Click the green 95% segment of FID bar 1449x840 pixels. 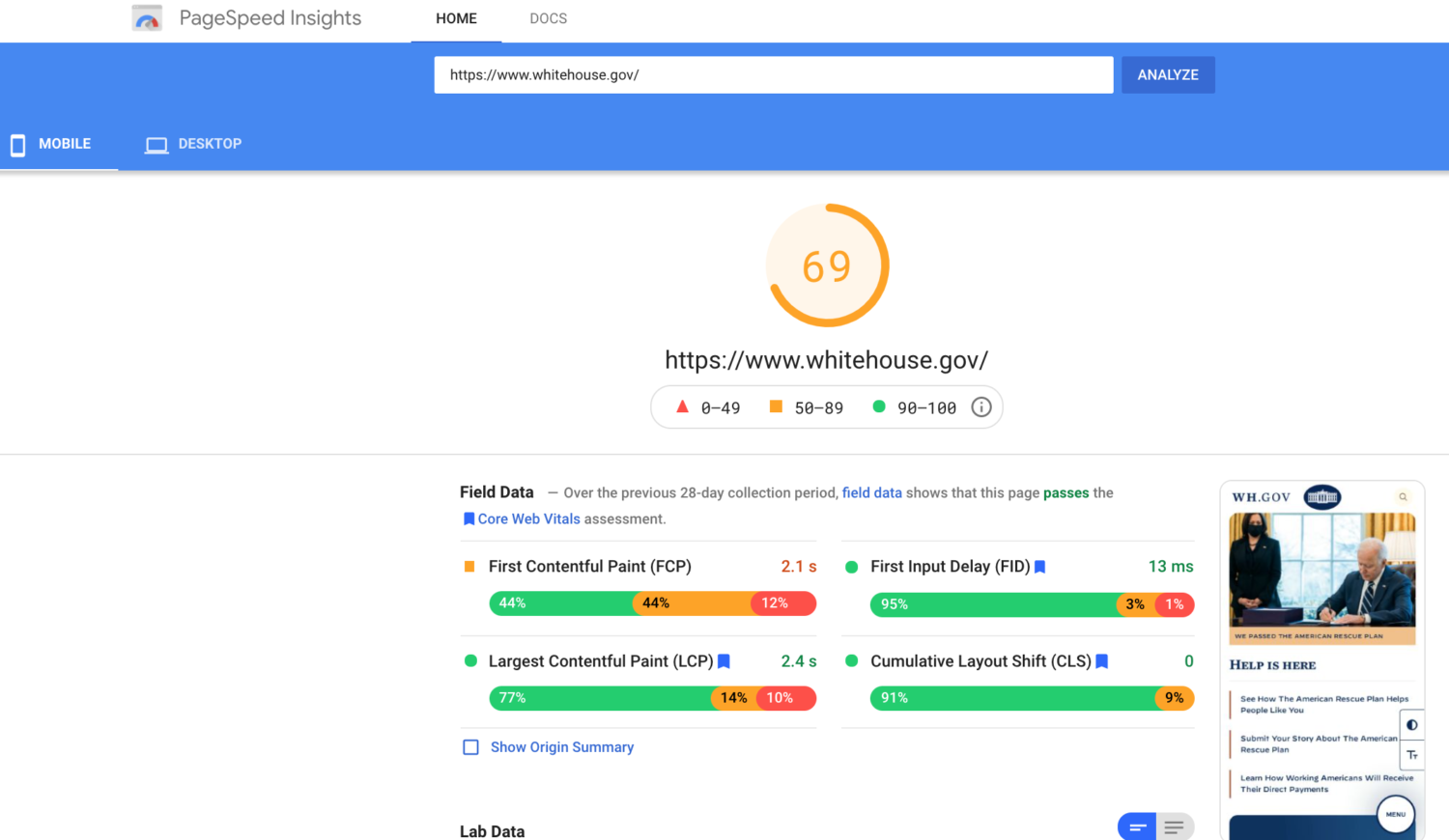click(994, 604)
